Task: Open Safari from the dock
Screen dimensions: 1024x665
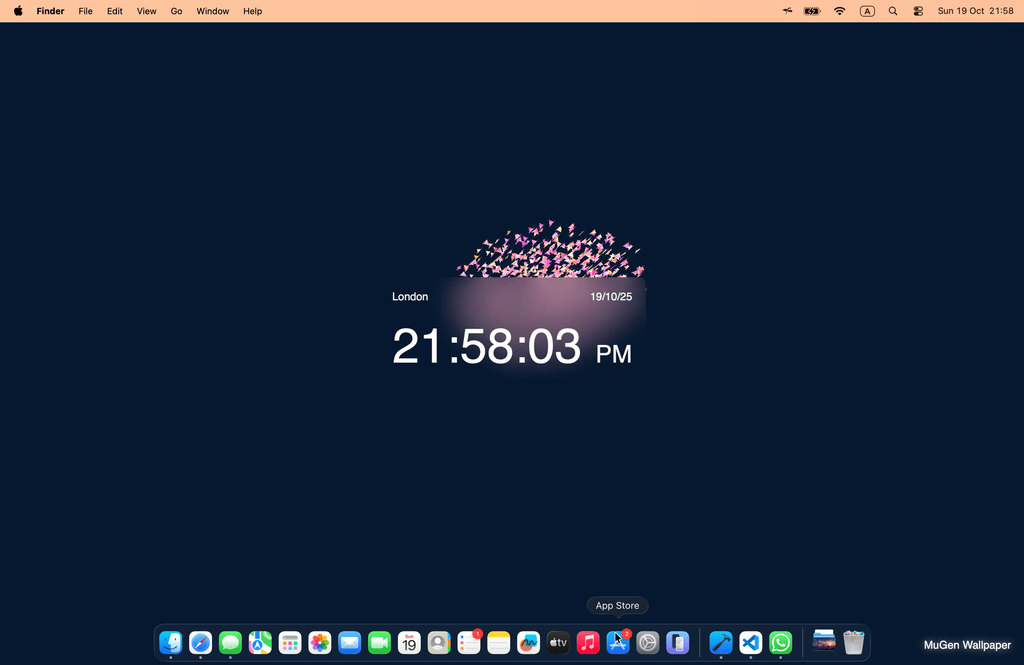Action: click(x=201, y=642)
